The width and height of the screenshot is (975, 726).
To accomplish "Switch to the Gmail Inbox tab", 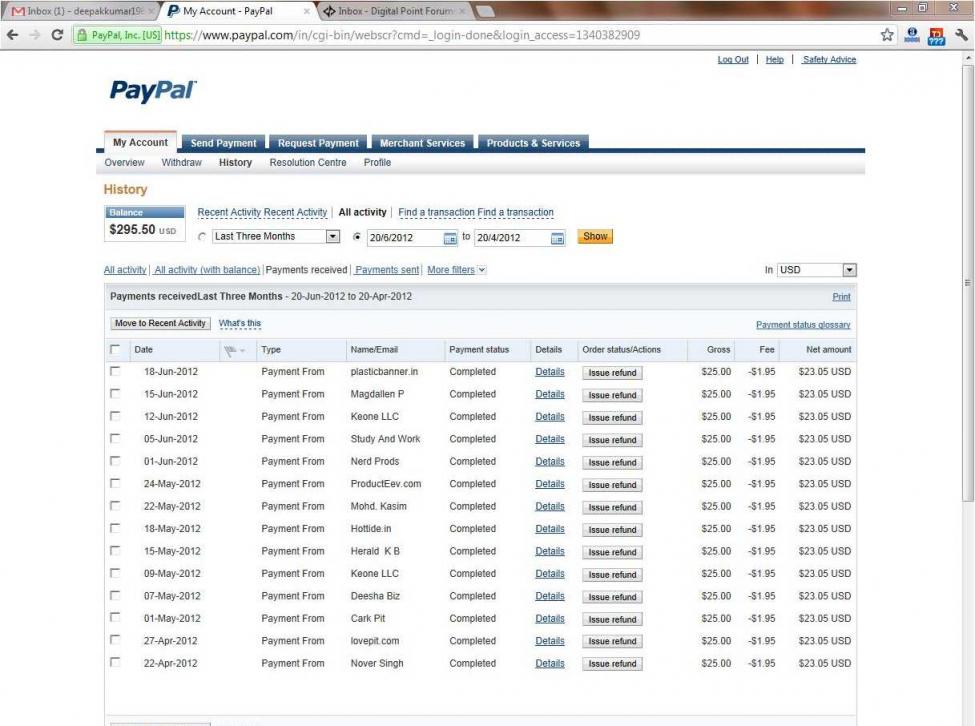I will point(81,11).
